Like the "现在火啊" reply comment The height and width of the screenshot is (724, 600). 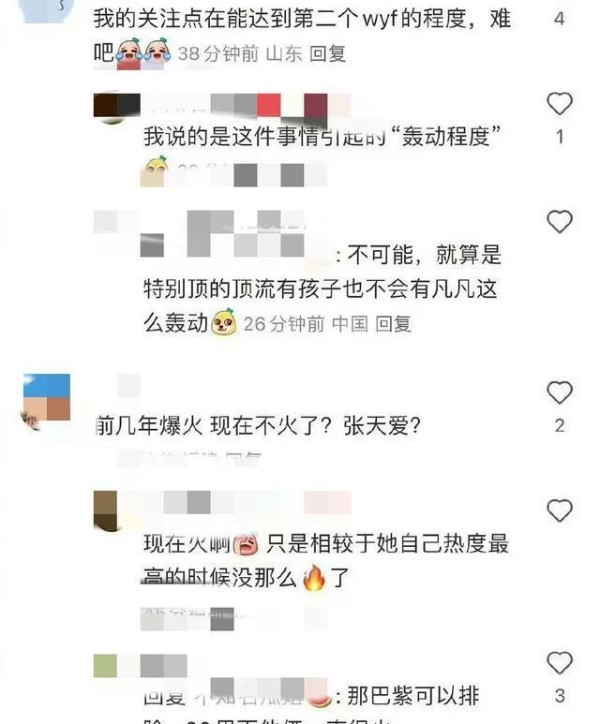coord(559,511)
